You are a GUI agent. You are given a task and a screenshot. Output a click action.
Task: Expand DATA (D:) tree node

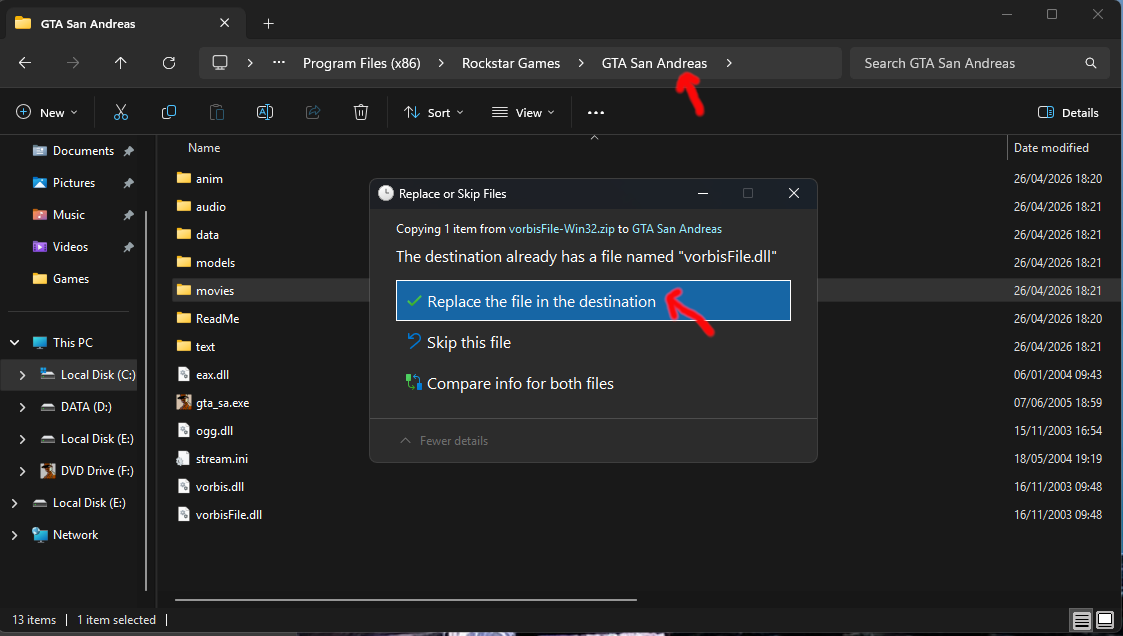22,407
